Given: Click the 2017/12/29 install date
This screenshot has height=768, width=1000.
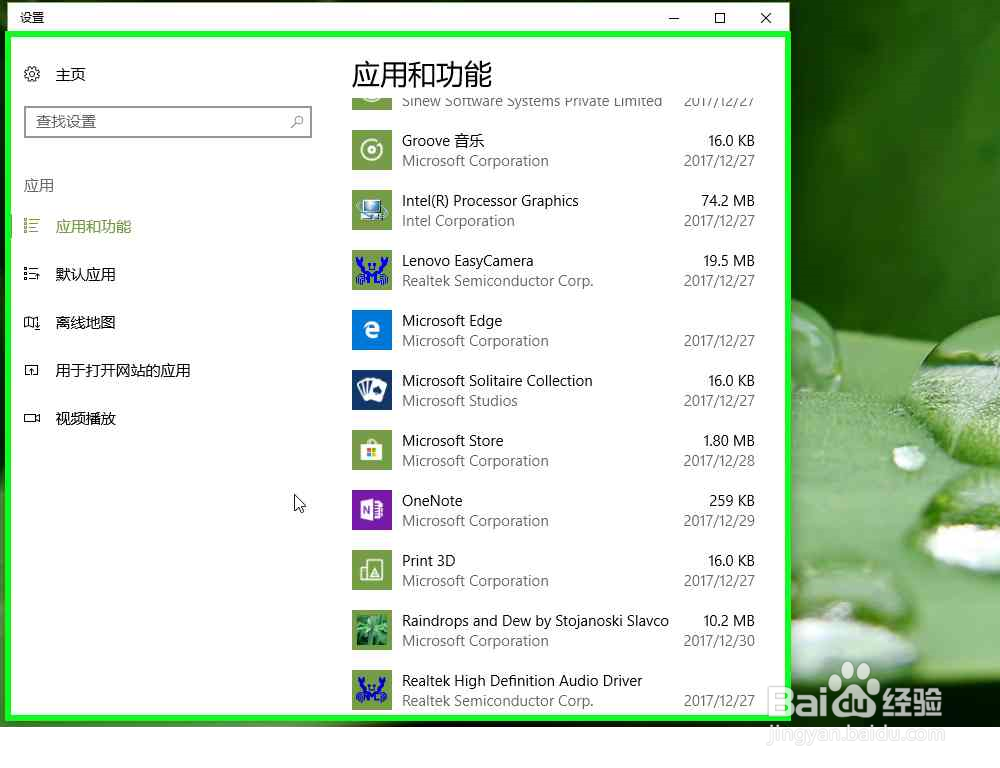Looking at the screenshot, I should (x=719, y=521).
